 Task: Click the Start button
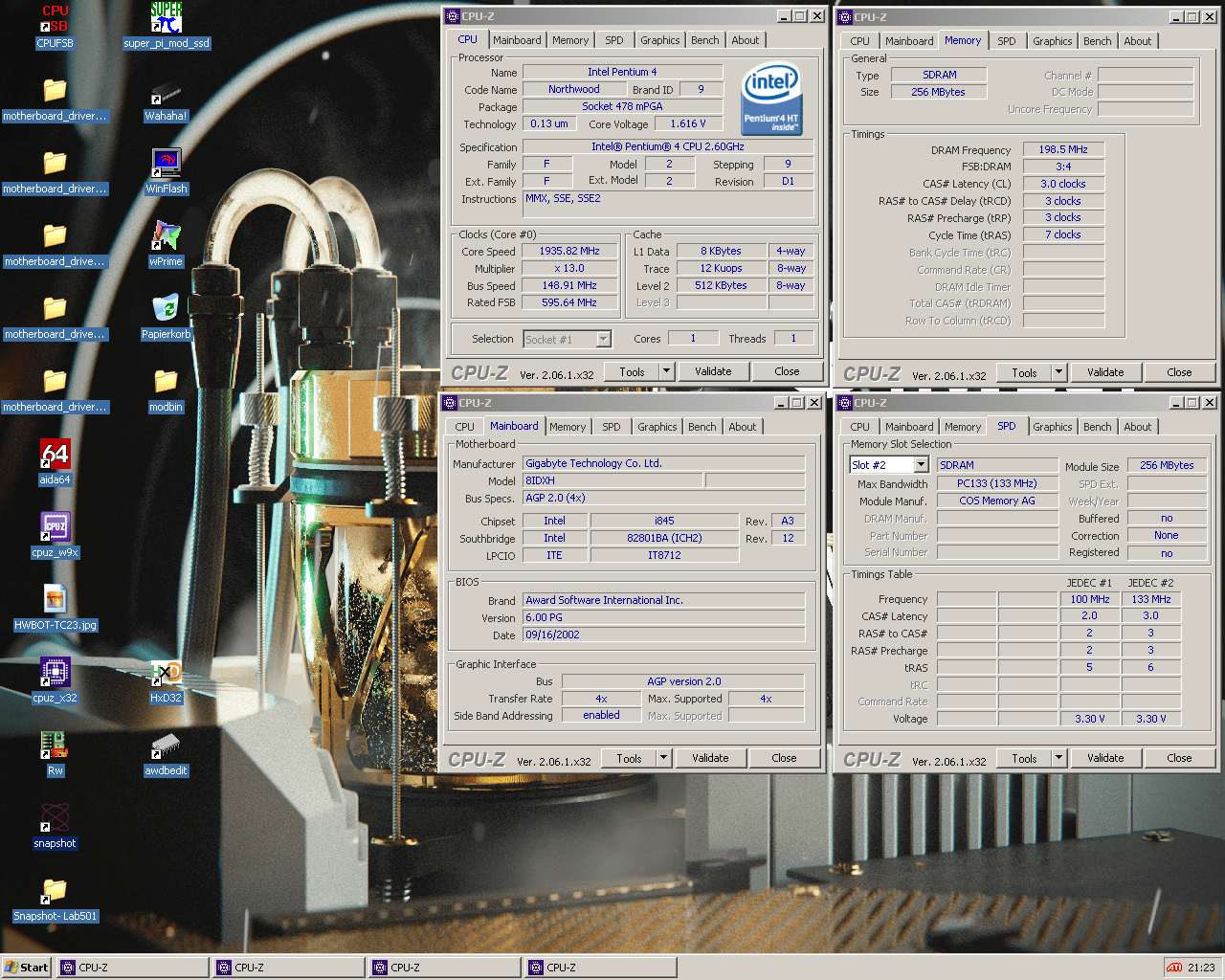(27, 968)
